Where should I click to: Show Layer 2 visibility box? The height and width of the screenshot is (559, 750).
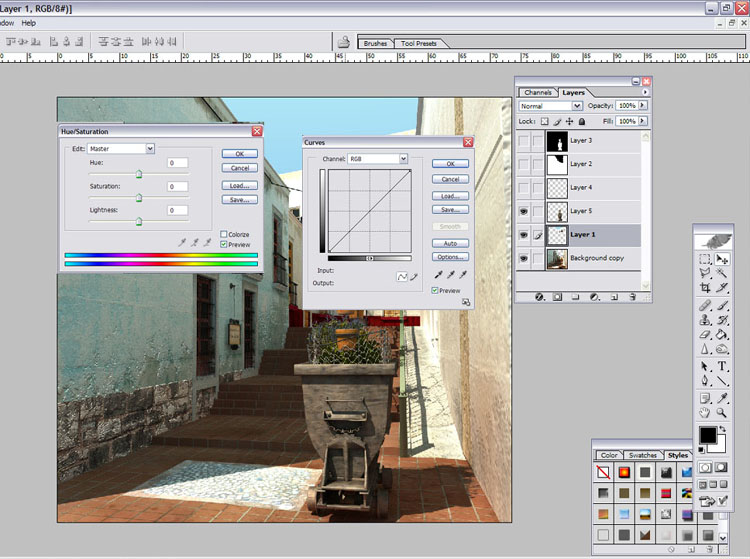tap(524, 164)
